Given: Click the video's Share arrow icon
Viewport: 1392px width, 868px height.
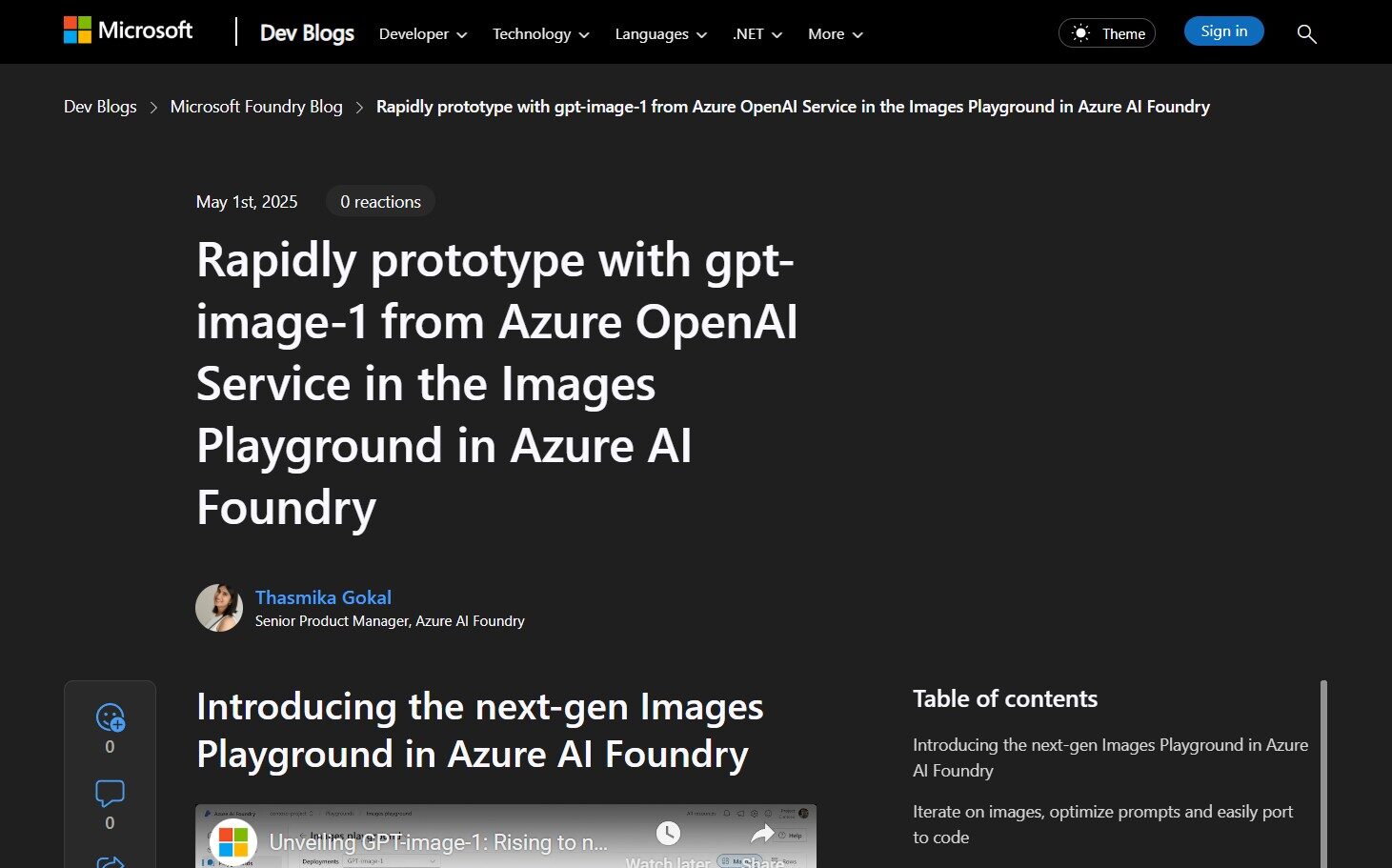Looking at the screenshot, I should click(762, 835).
